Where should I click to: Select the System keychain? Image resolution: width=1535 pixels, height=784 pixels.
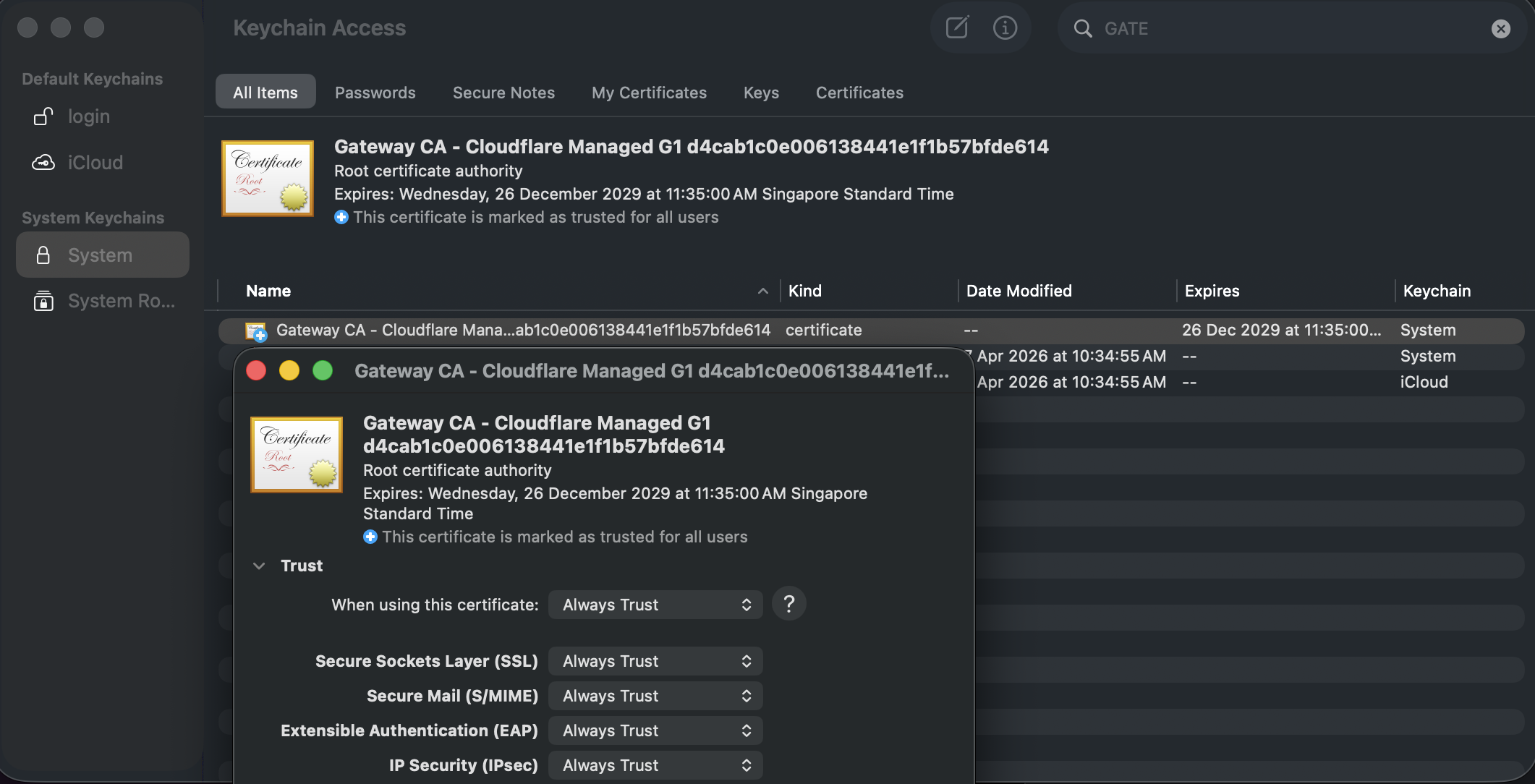(102, 255)
